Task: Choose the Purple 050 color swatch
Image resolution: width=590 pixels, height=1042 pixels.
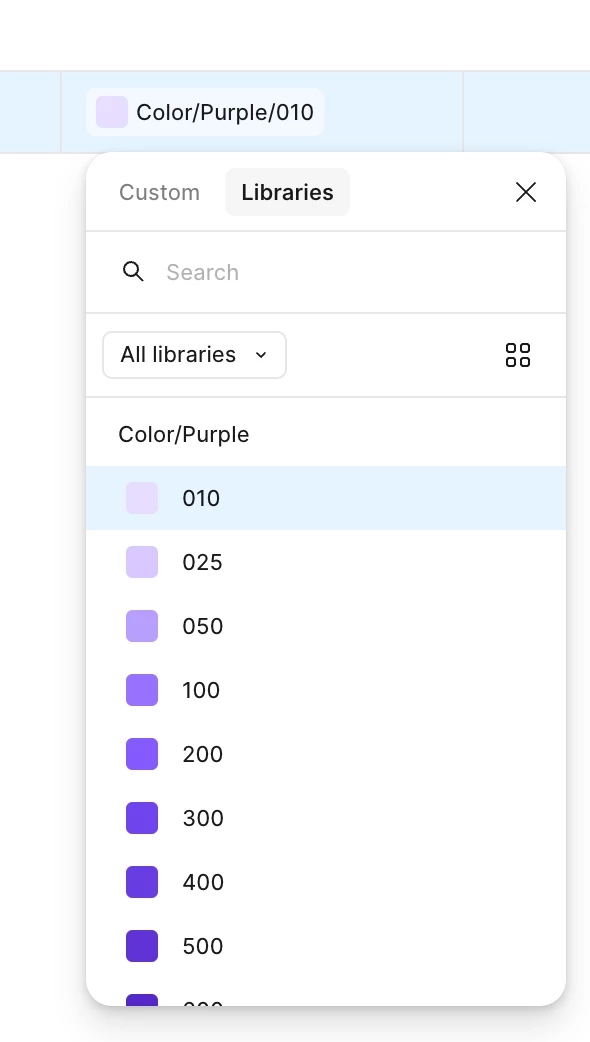Action: point(142,626)
